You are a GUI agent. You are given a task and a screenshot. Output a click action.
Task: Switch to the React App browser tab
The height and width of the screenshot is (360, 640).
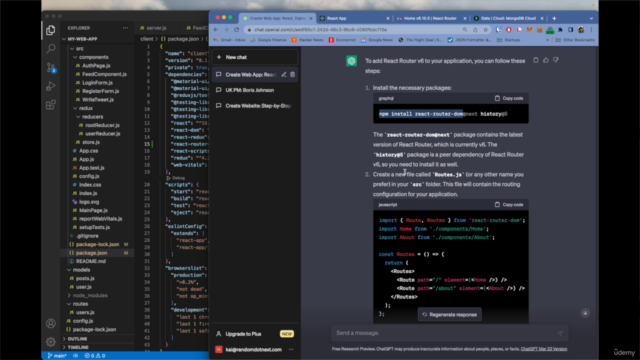pyautogui.click(x=336, y=18)
